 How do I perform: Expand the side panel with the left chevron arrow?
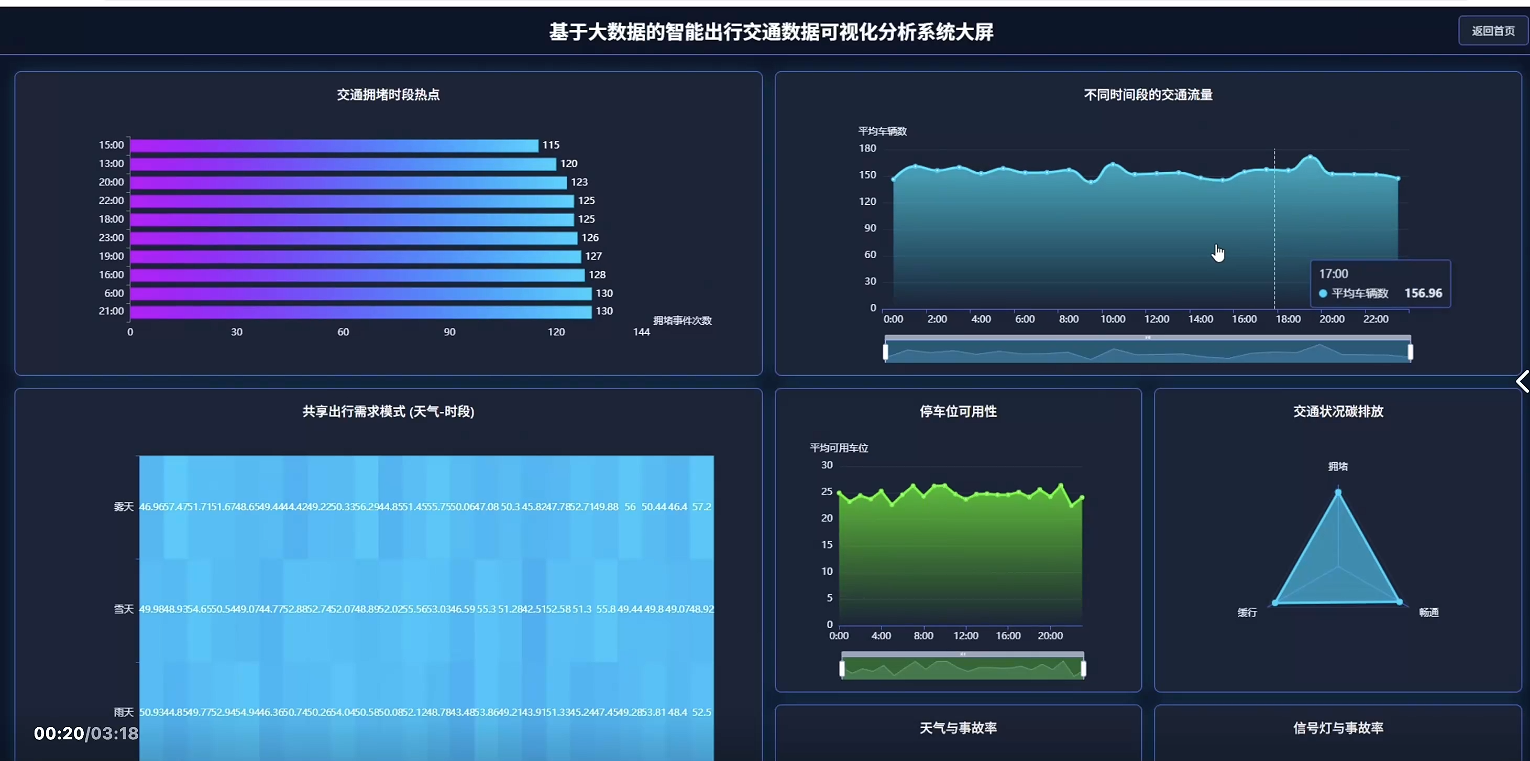(1522, 381)
